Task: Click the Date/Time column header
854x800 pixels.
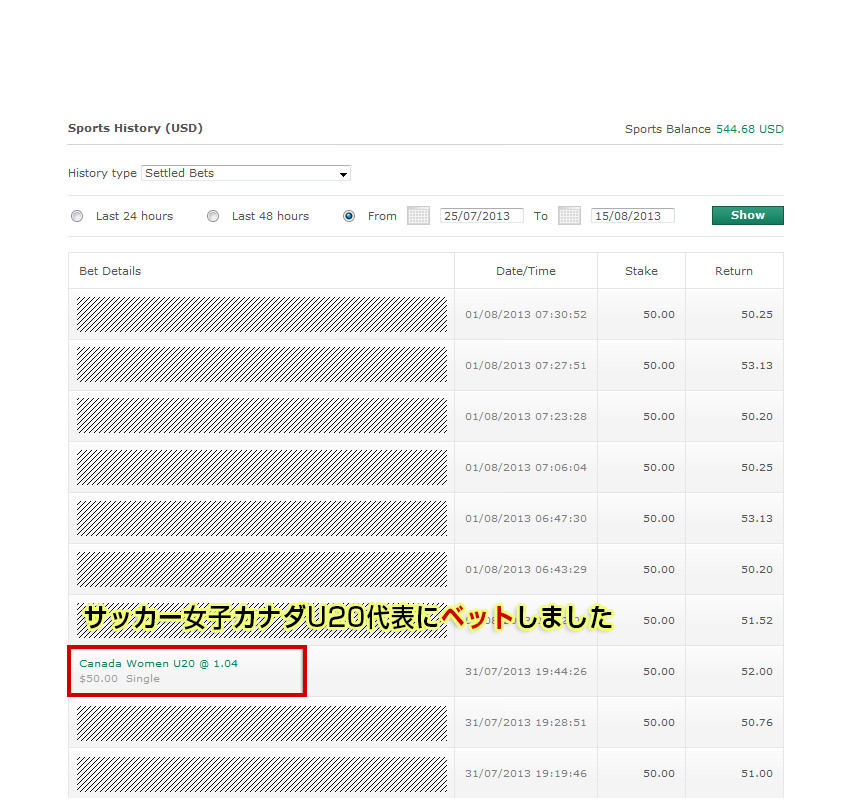Action: (525, 271)
